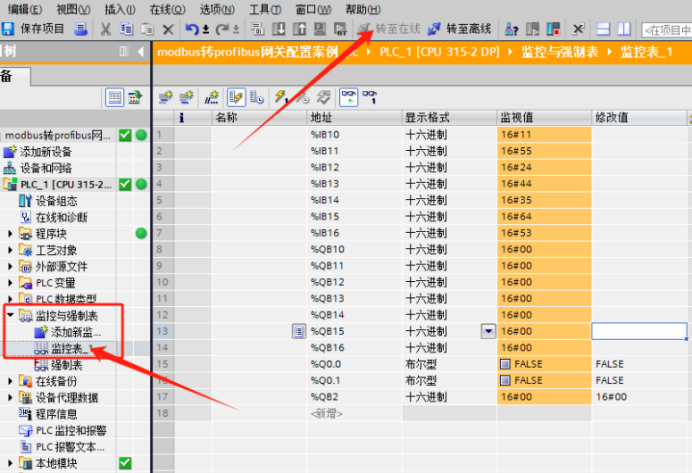Open the accessible devices icon
The height and width of the screenshot is (473, 692).
pos(511,29)
